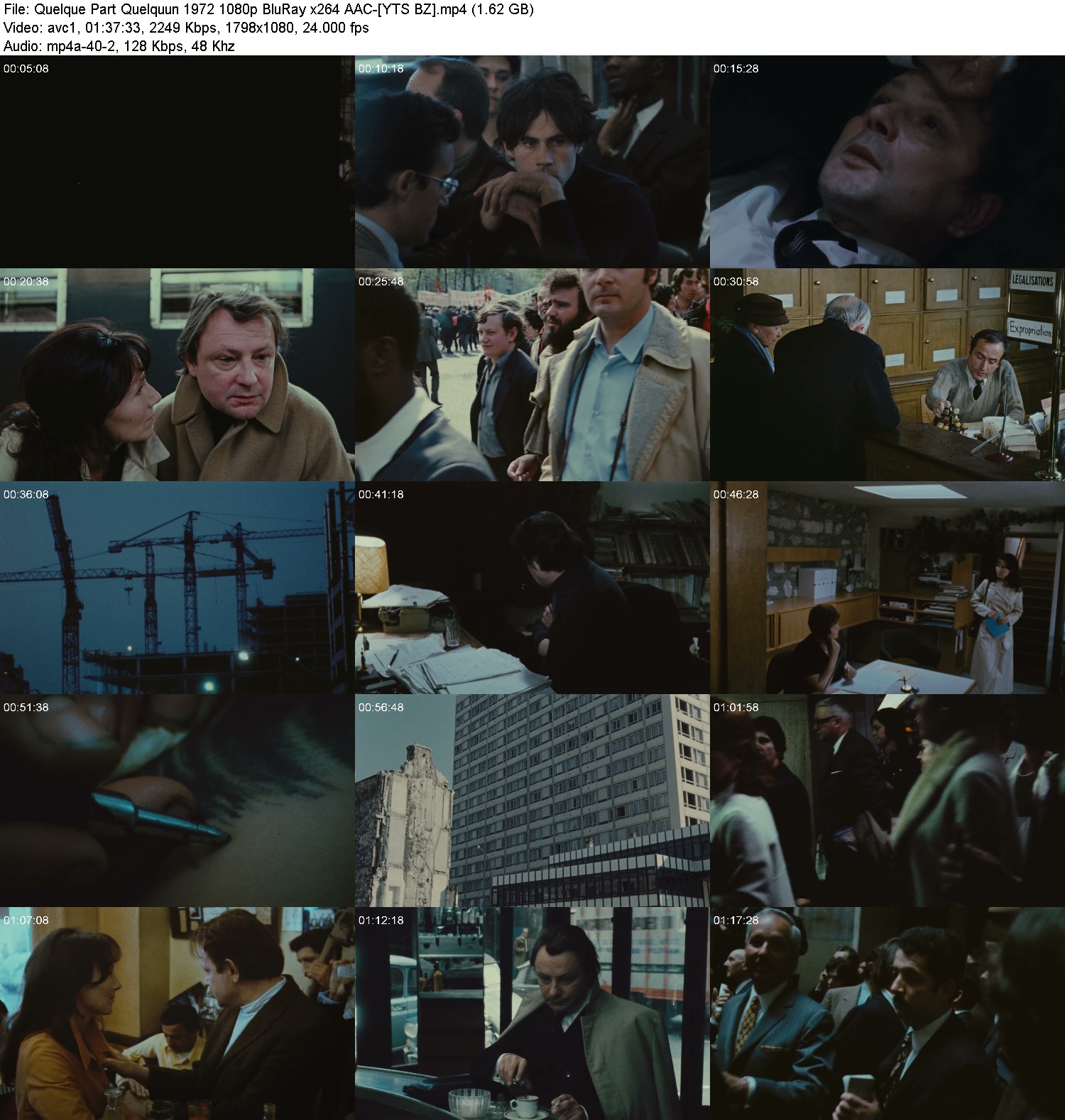Click the 00:46:28 timestamp label

736,495
